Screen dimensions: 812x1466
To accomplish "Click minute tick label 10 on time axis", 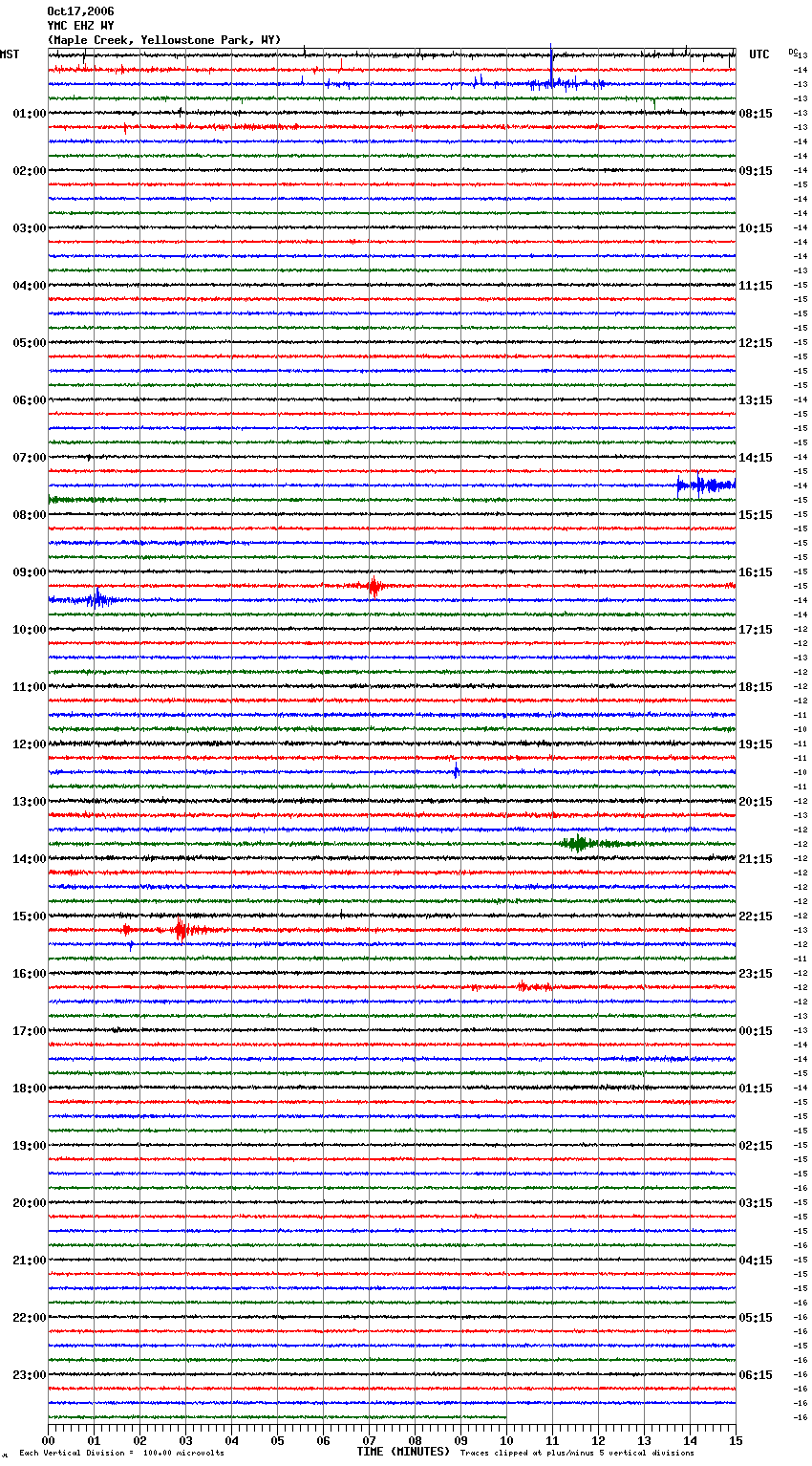I will [506, 1440].
